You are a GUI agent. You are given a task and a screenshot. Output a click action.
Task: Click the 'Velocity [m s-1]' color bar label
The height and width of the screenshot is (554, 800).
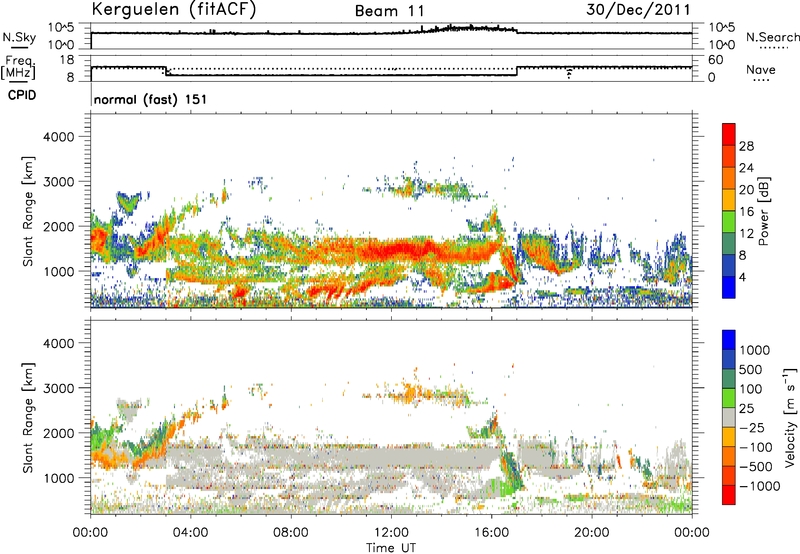click(790, 417)
